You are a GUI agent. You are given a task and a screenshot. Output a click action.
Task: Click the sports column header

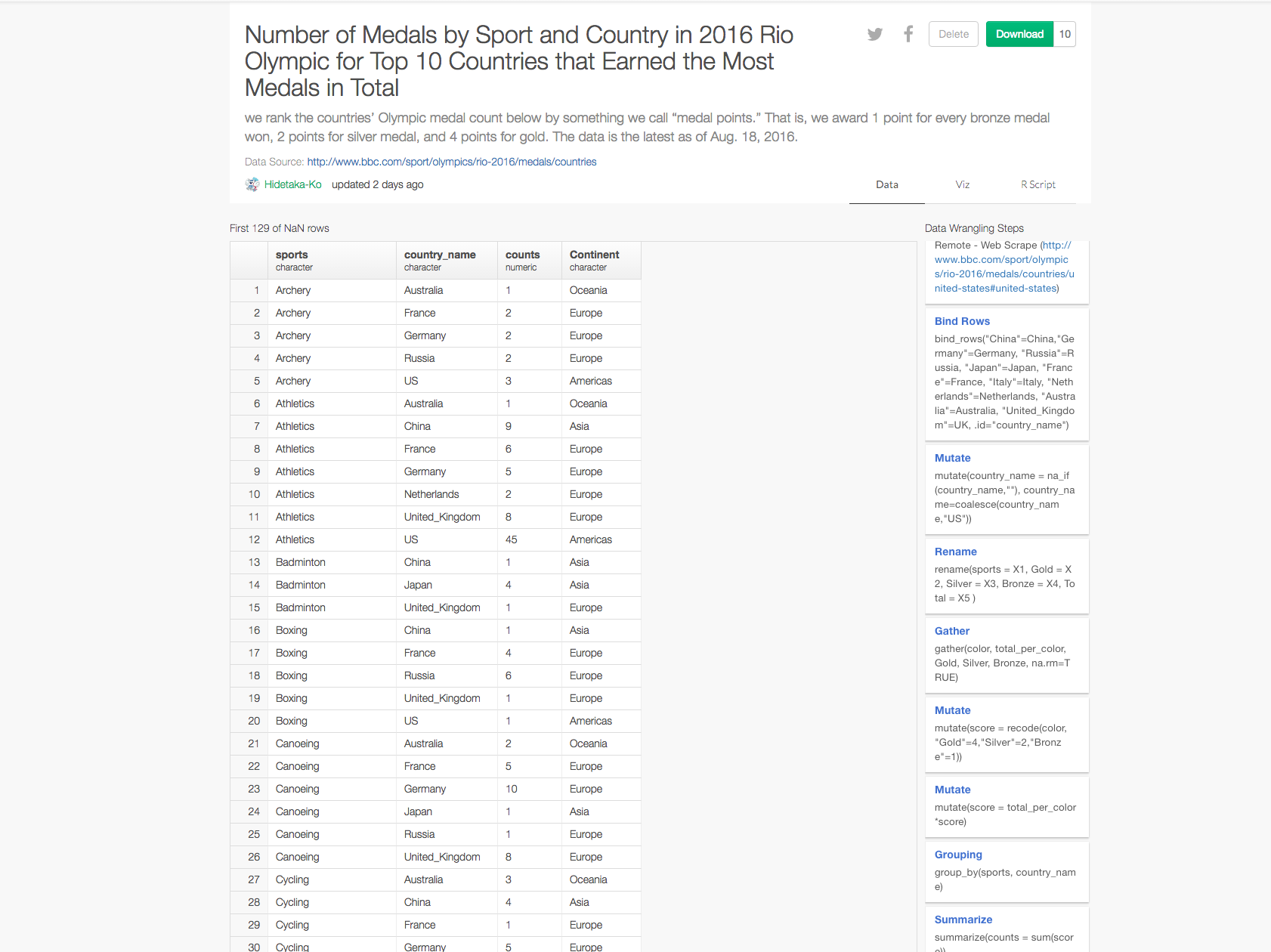[x=292, y=255]
